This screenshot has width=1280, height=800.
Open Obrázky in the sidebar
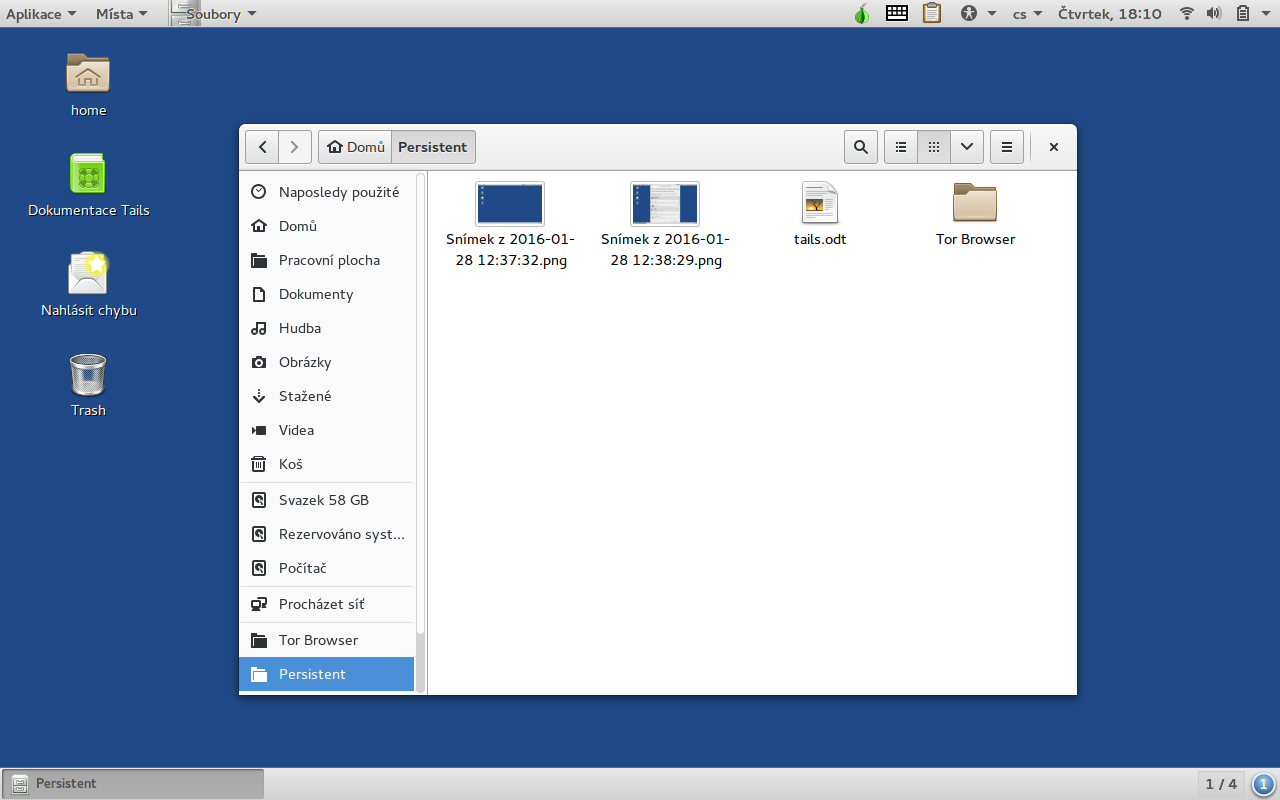[326, 362]
